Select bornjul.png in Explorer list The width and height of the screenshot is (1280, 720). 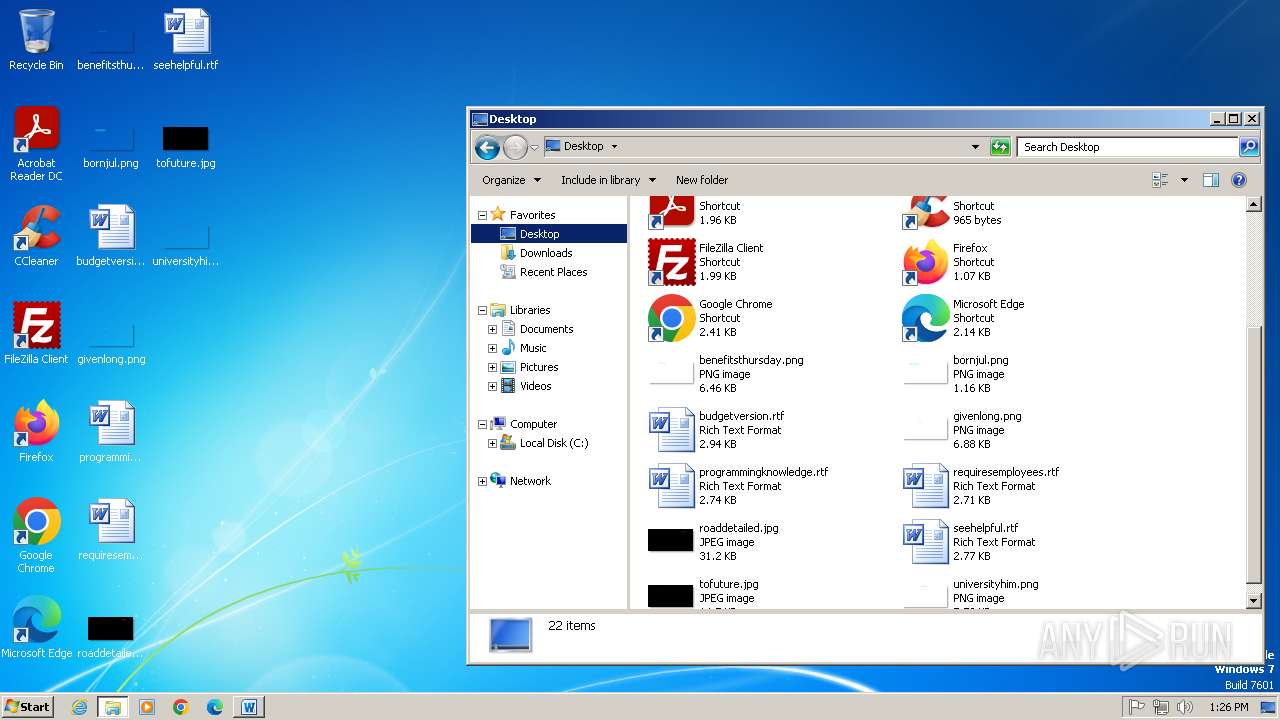(955, 374)
